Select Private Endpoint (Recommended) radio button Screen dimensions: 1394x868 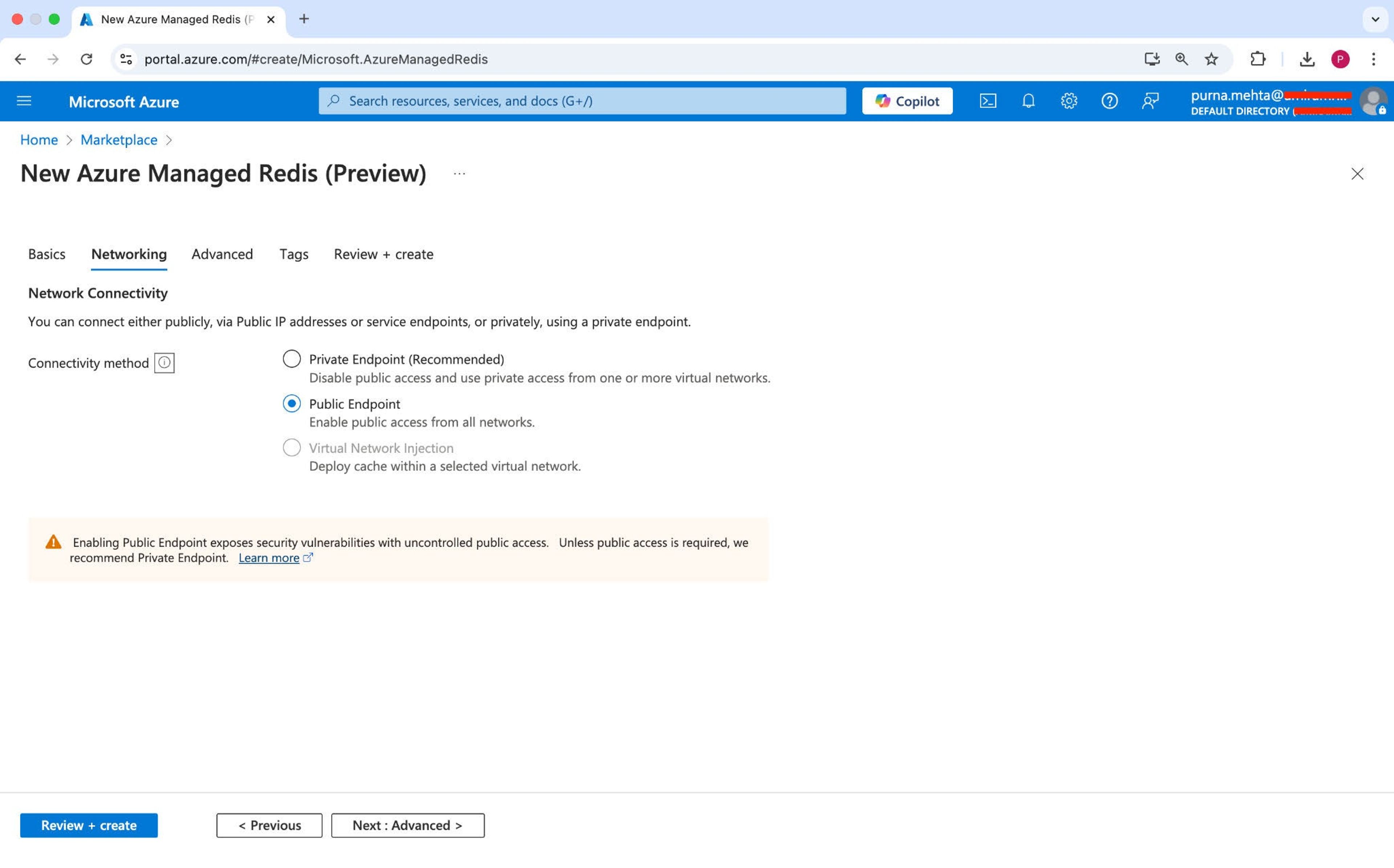(292, 359)
